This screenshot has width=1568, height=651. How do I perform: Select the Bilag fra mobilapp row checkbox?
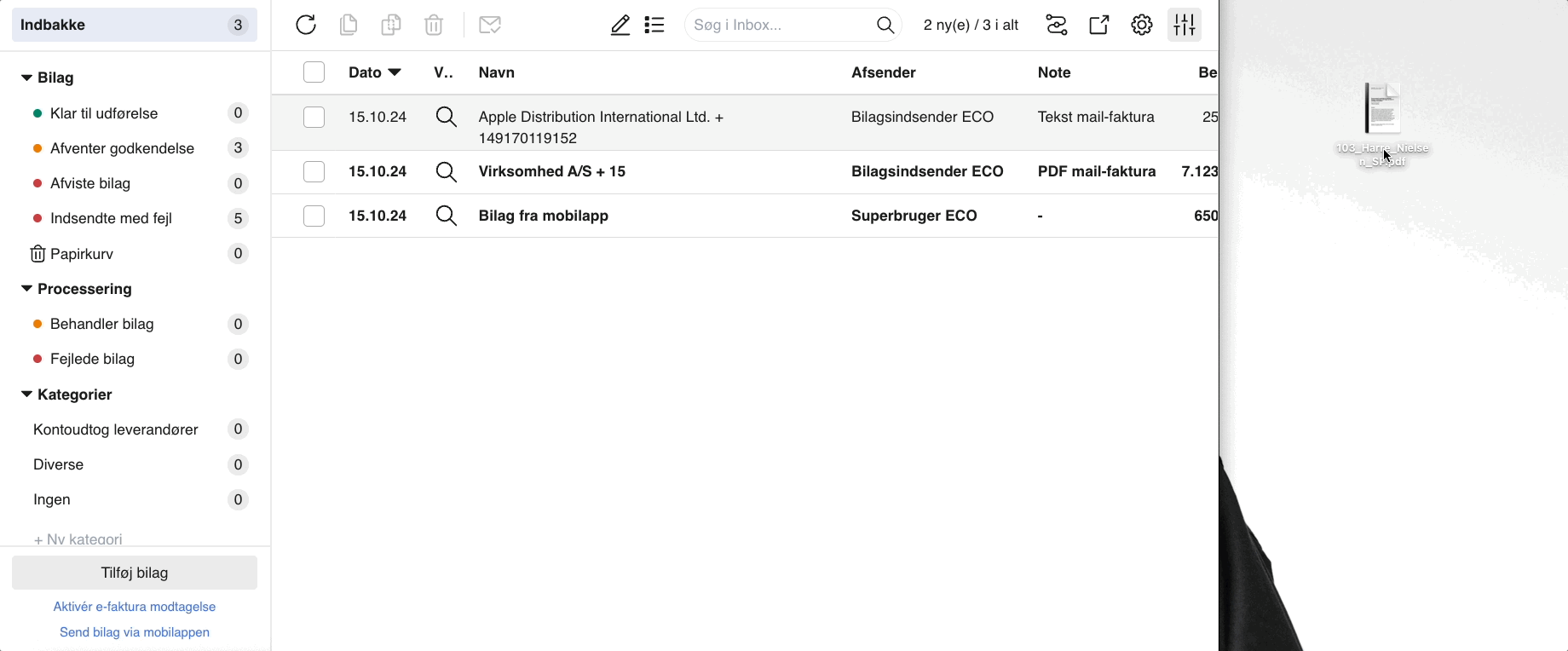(314, 216)
